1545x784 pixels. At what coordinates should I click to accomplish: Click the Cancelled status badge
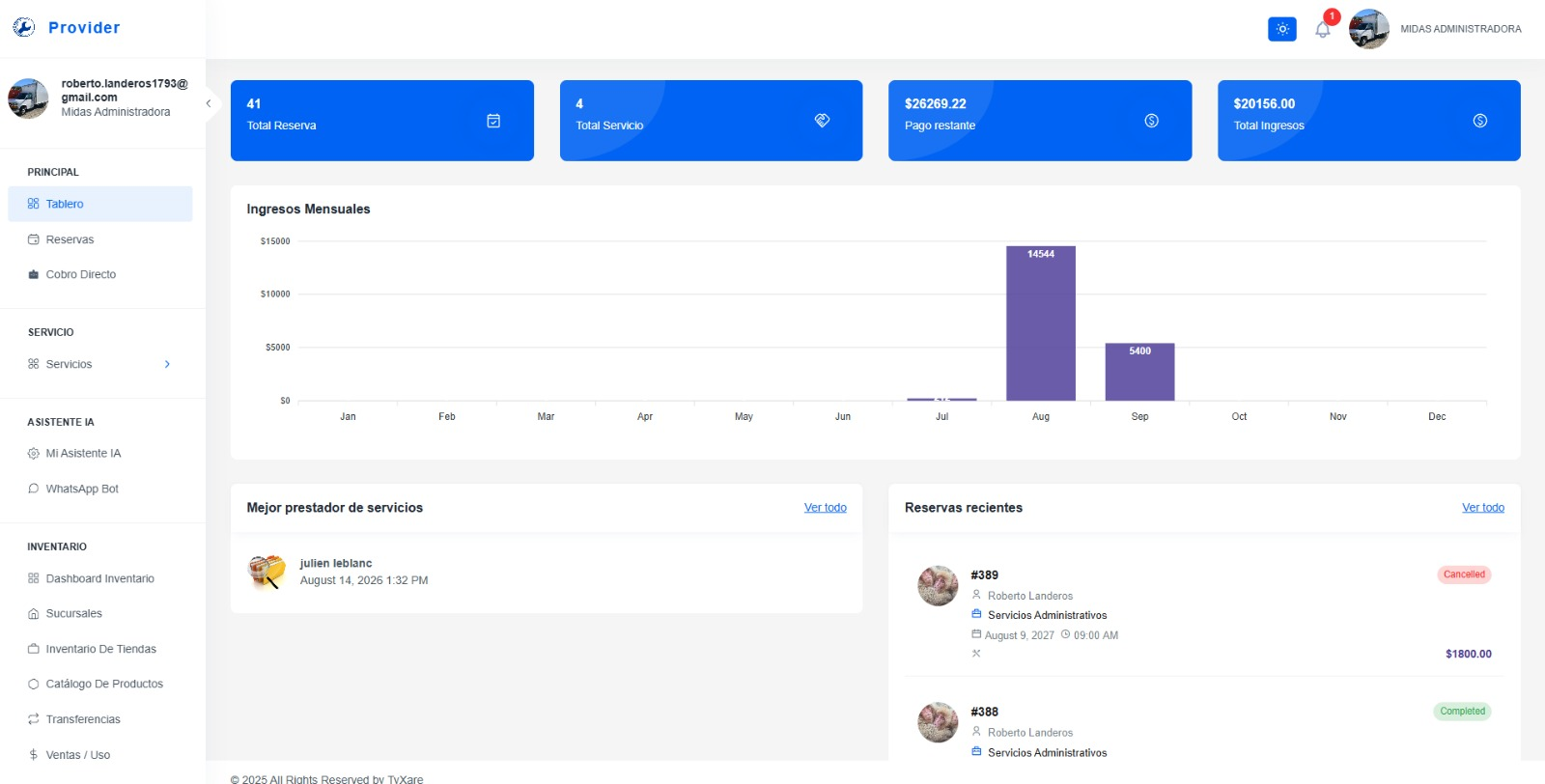(1464, 574)
